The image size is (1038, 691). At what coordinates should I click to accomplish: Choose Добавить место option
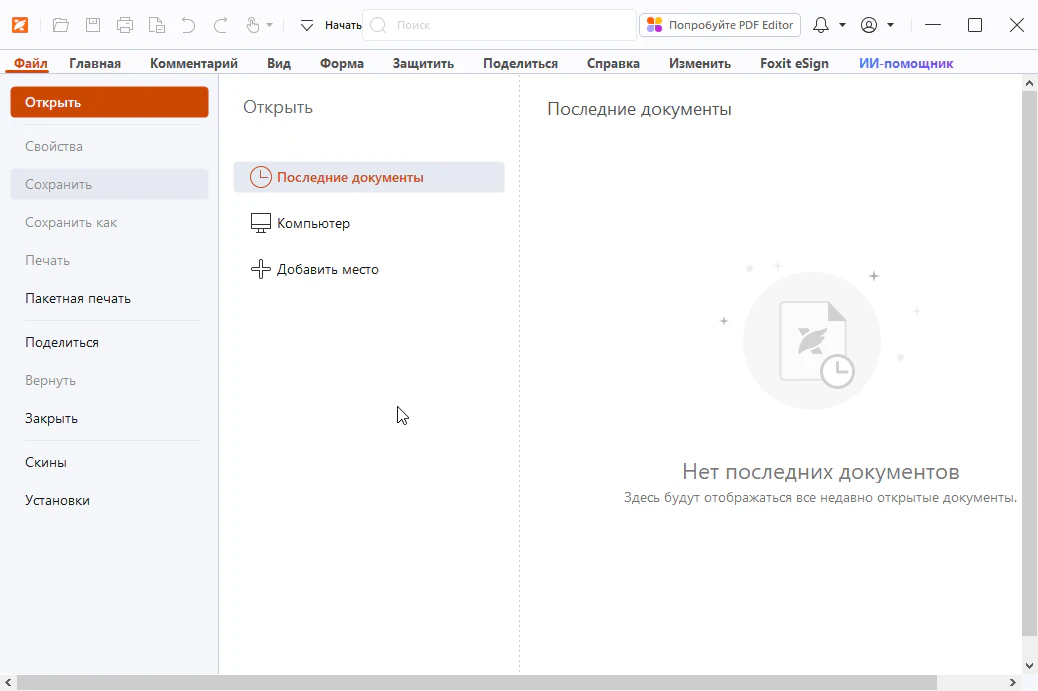pyautogui.click(x=327, y=269)
